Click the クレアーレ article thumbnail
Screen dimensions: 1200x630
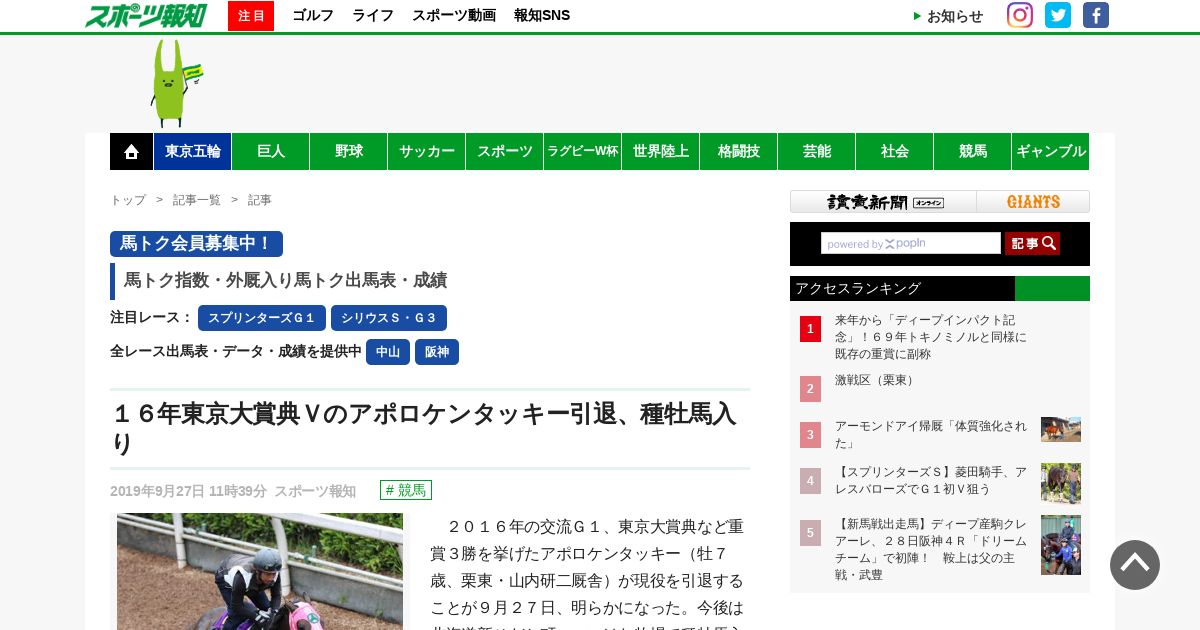pos(1061,545)
